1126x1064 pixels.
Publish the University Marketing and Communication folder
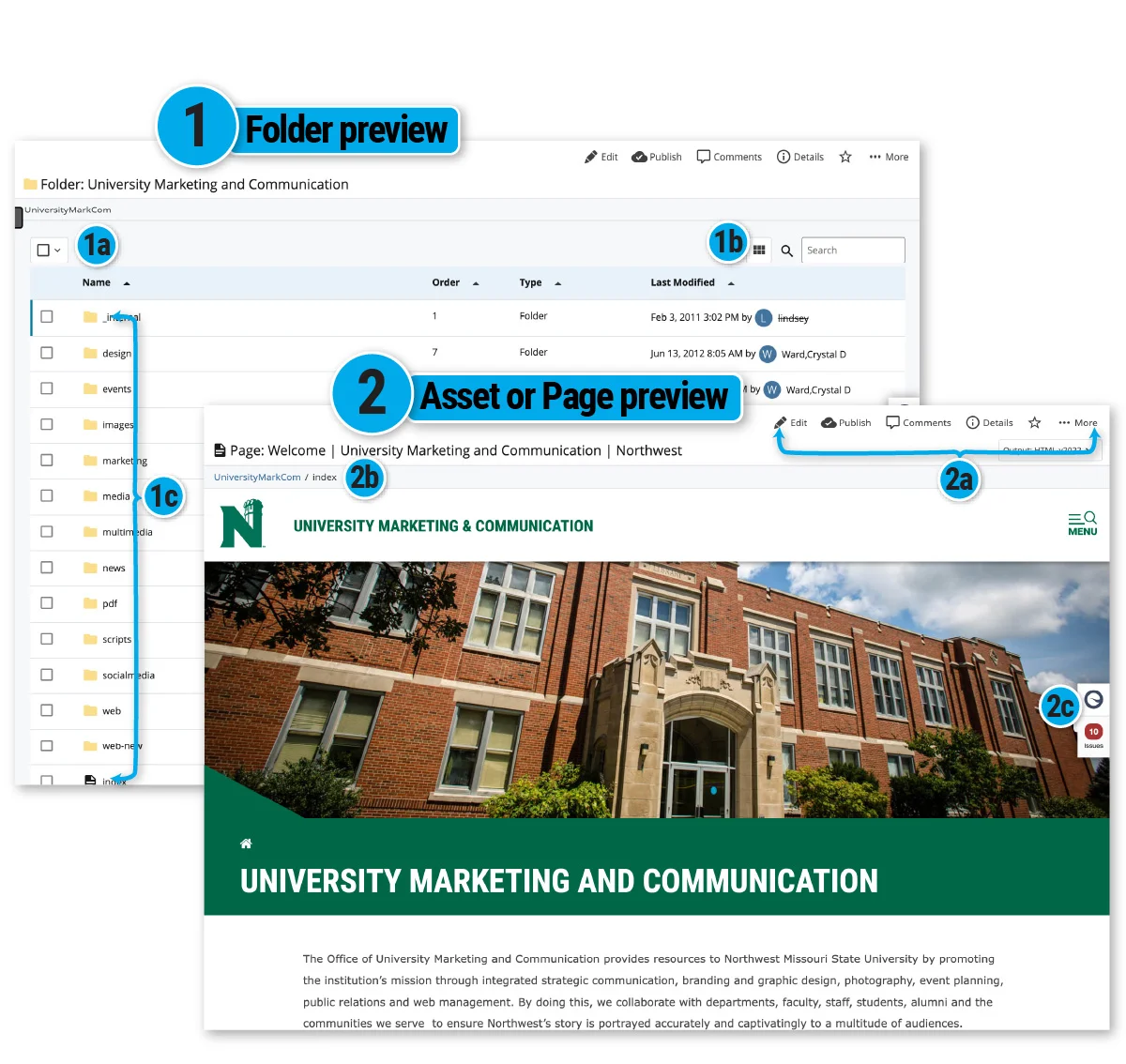click(x=657, y=157)
